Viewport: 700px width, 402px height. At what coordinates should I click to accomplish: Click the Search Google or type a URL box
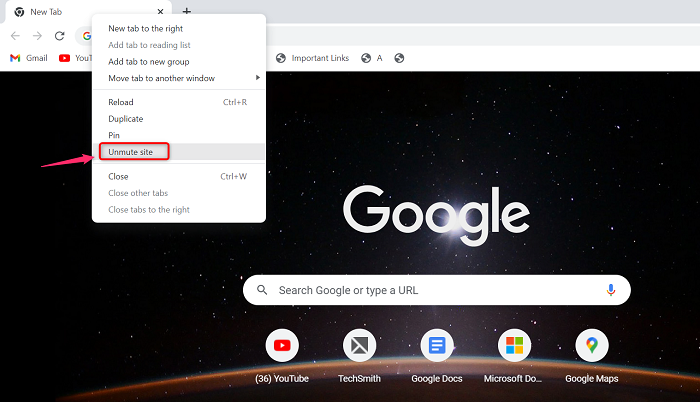coord(437,290)
